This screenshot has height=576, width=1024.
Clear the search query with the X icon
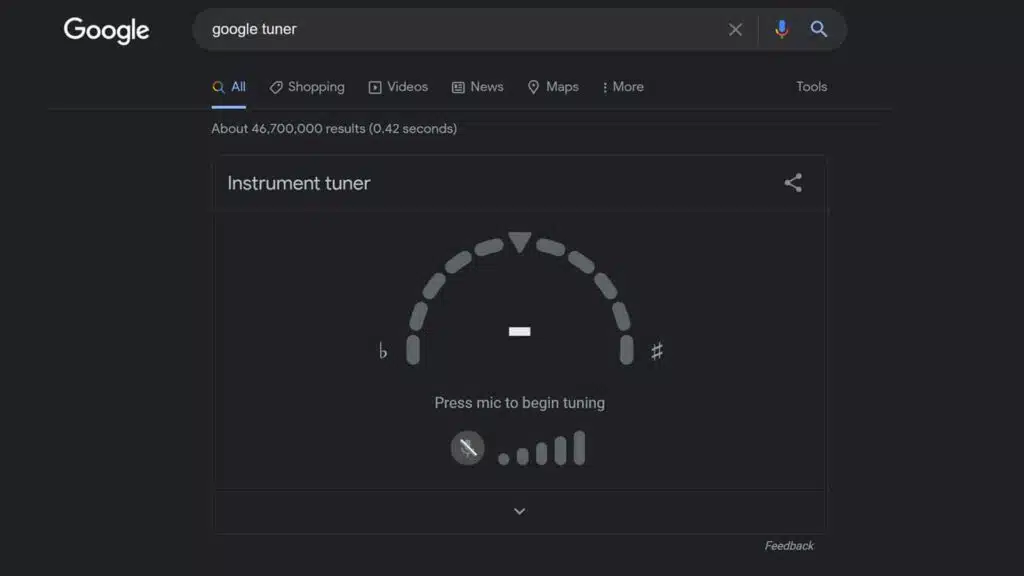735,29
